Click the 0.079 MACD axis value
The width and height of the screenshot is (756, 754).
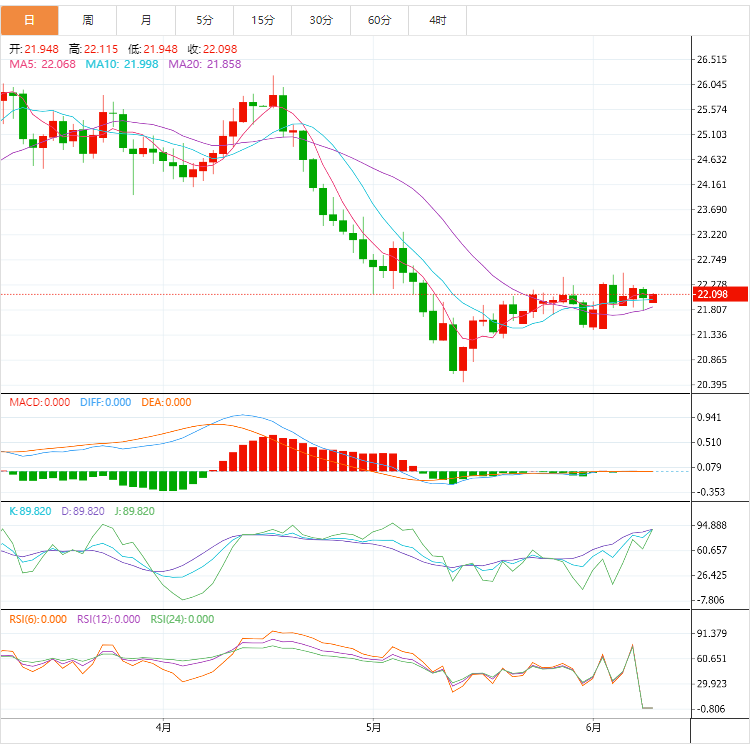(709, 468)
